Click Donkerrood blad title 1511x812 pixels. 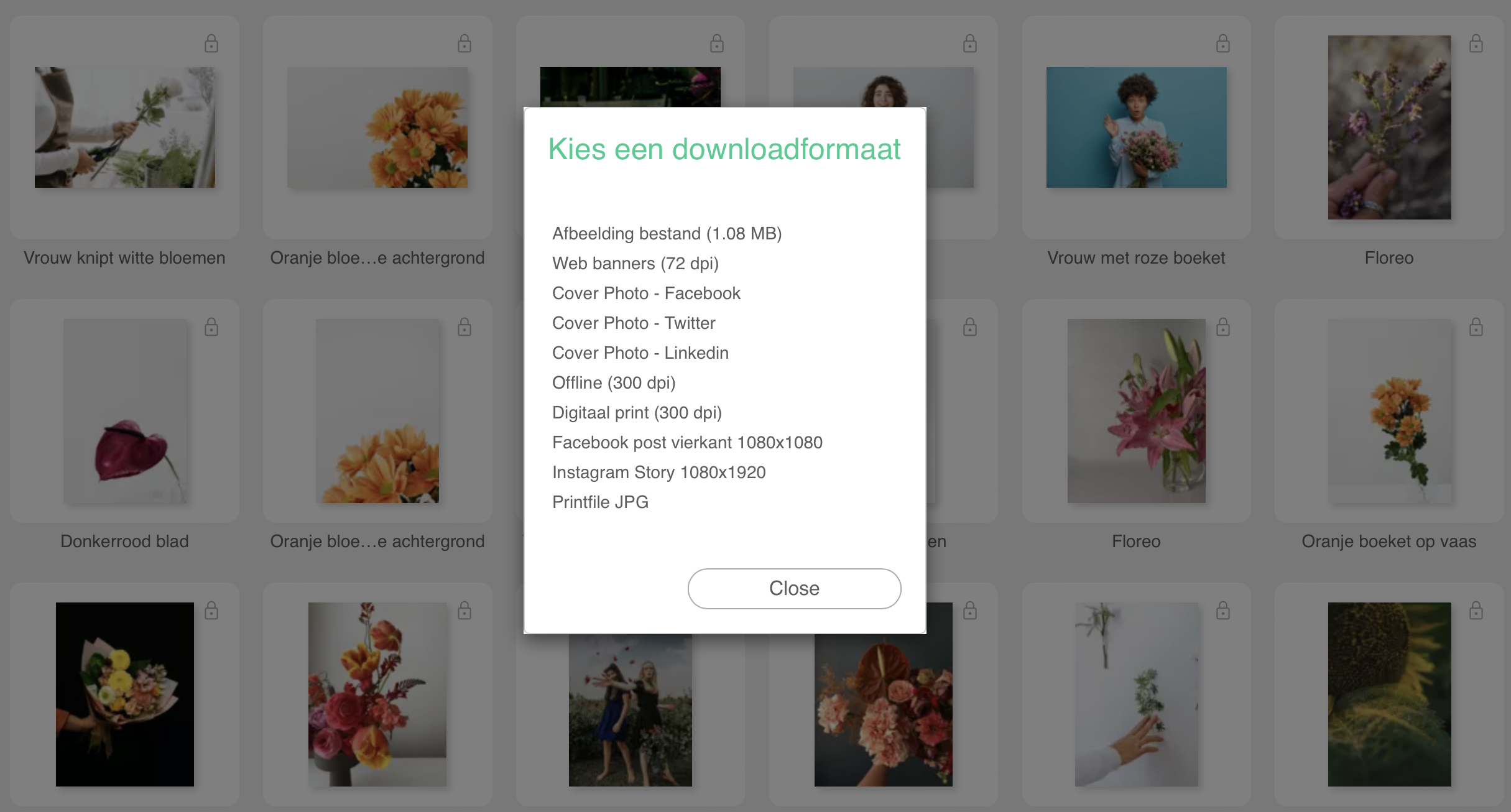[x=124, y=542]
